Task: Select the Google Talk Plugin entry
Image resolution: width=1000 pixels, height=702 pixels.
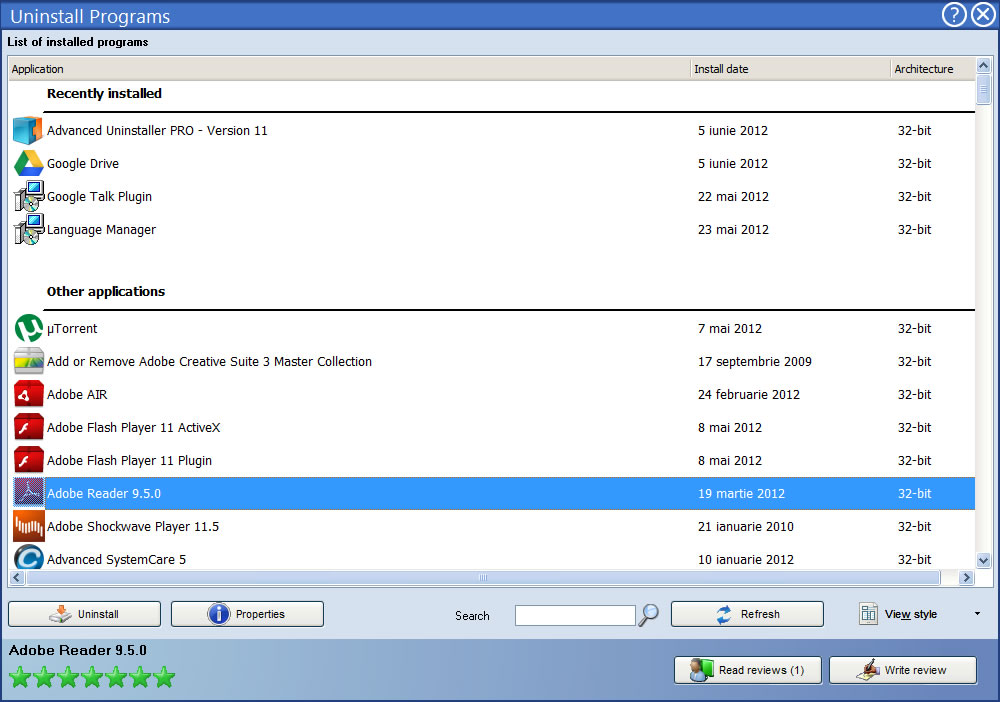Action: tap(492, 196)
